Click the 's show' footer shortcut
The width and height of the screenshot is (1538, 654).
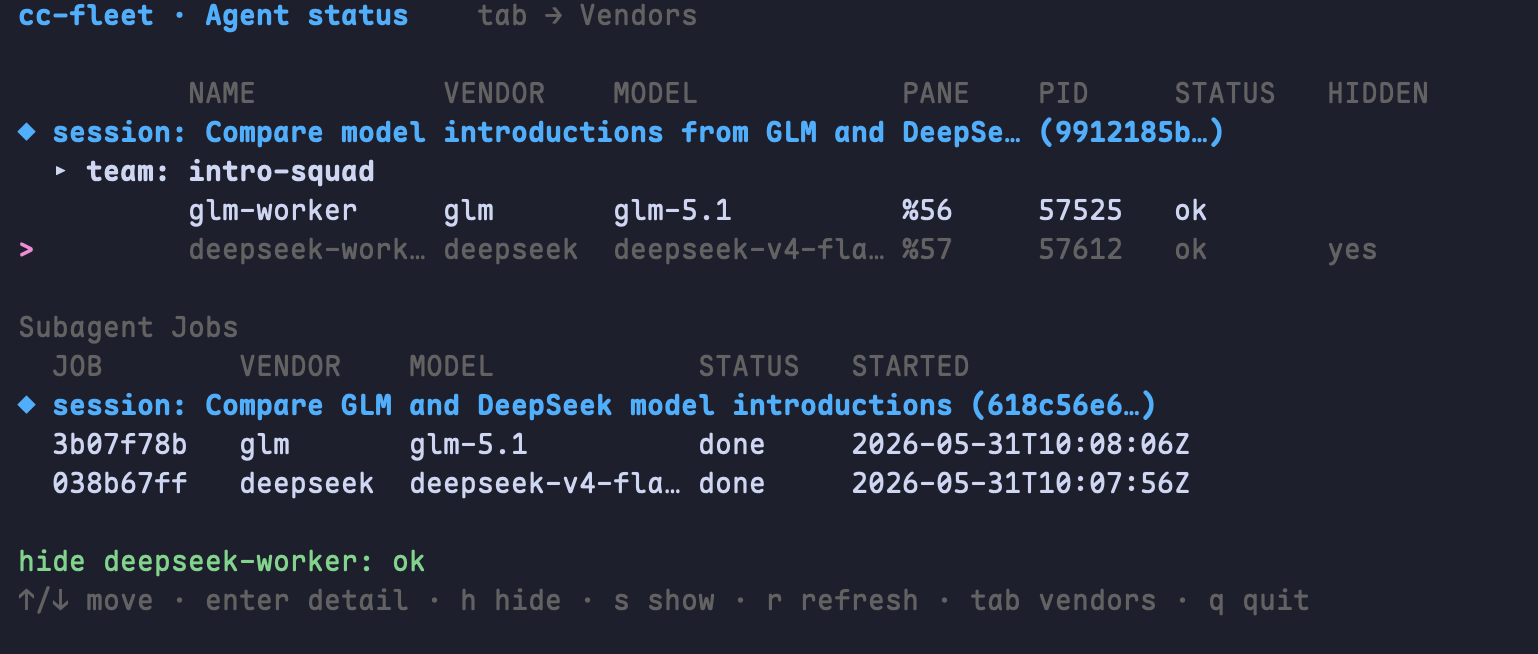pyautogui.click(x=664, y=600)
